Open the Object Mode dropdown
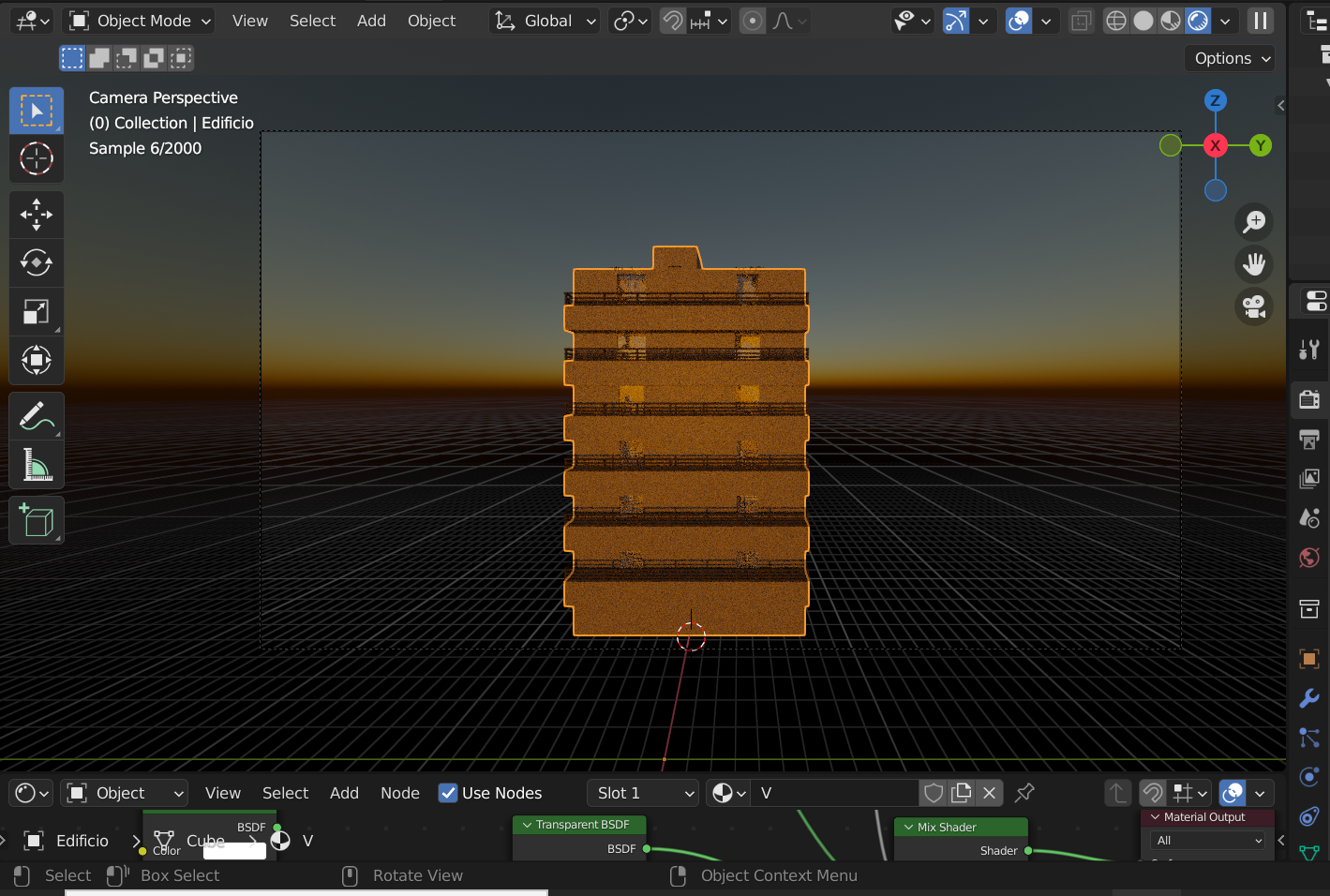Screen dimensions: 1330x896 tap(141, 21)
